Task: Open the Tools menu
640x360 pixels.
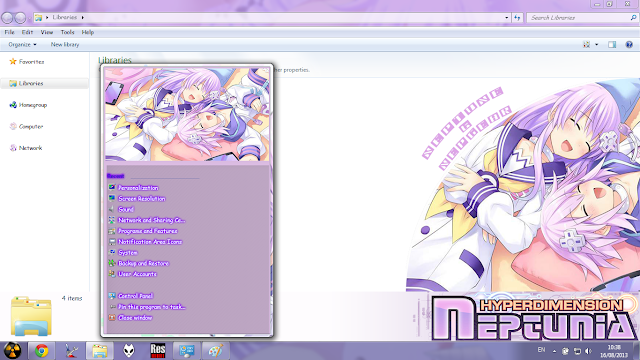Action: (x=67, y=32)
